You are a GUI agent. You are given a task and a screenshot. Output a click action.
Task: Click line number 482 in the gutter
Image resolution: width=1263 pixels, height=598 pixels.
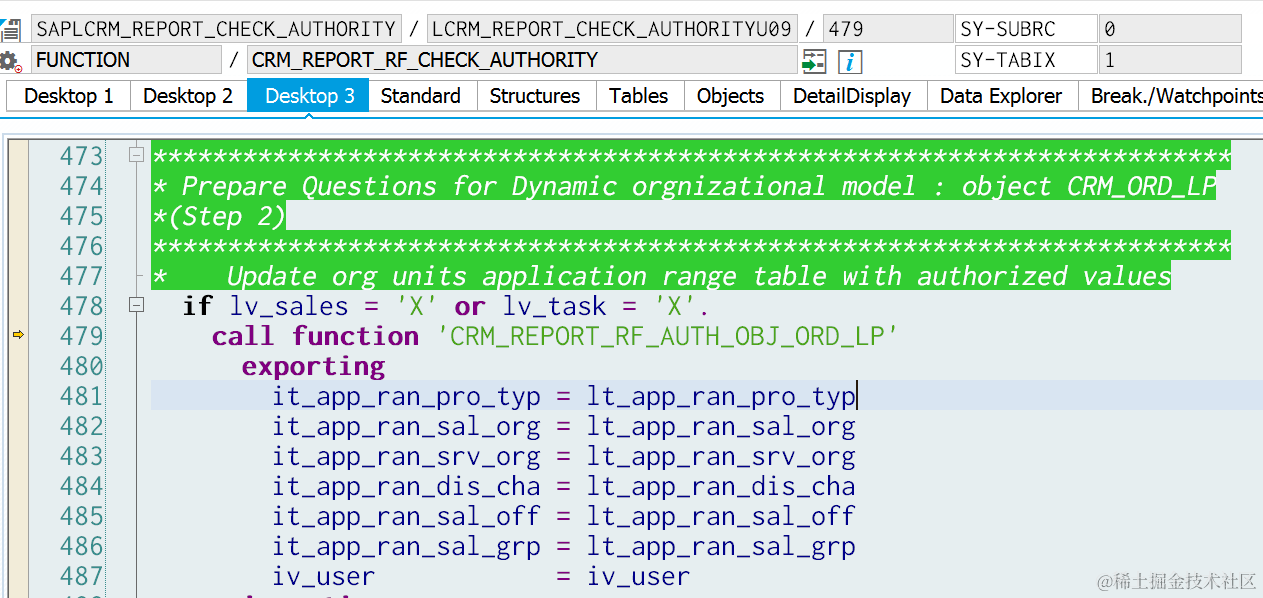point(81,426)
